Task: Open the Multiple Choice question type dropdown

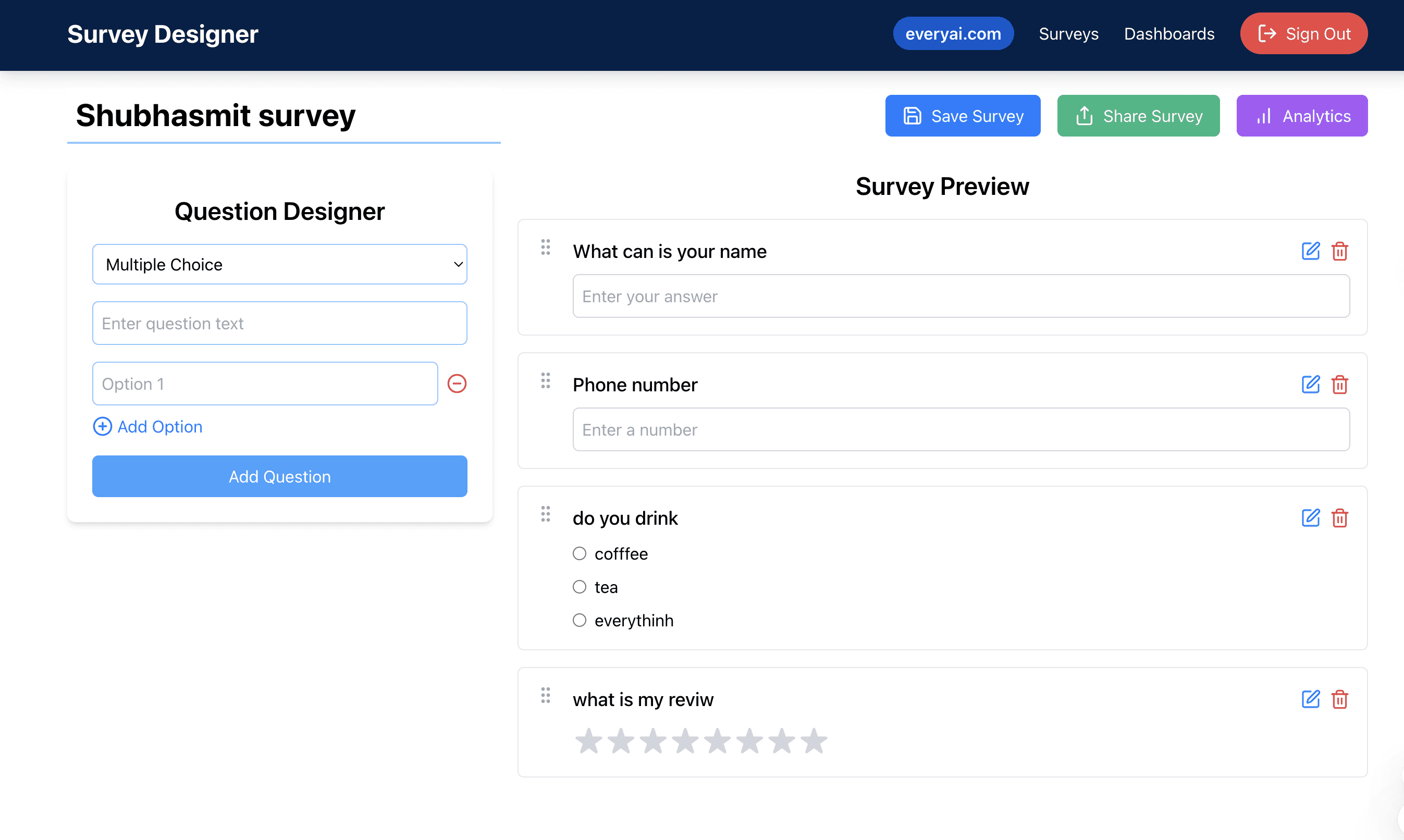Action: 280,264
